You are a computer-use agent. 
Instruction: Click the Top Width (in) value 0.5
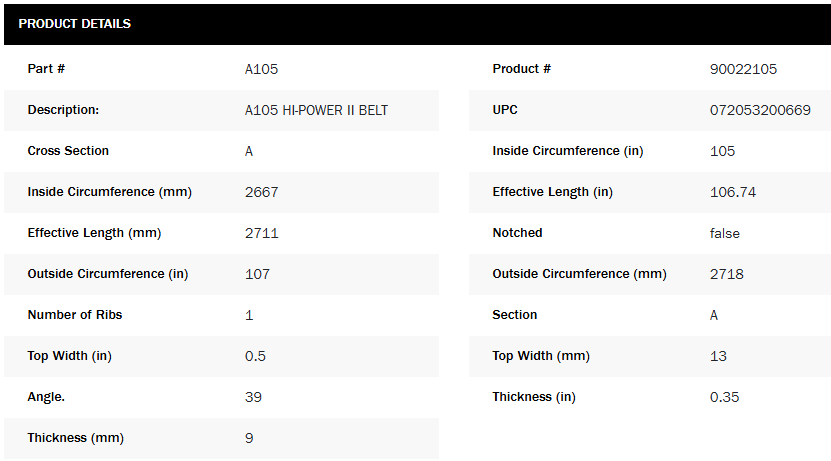click(255, 356)
